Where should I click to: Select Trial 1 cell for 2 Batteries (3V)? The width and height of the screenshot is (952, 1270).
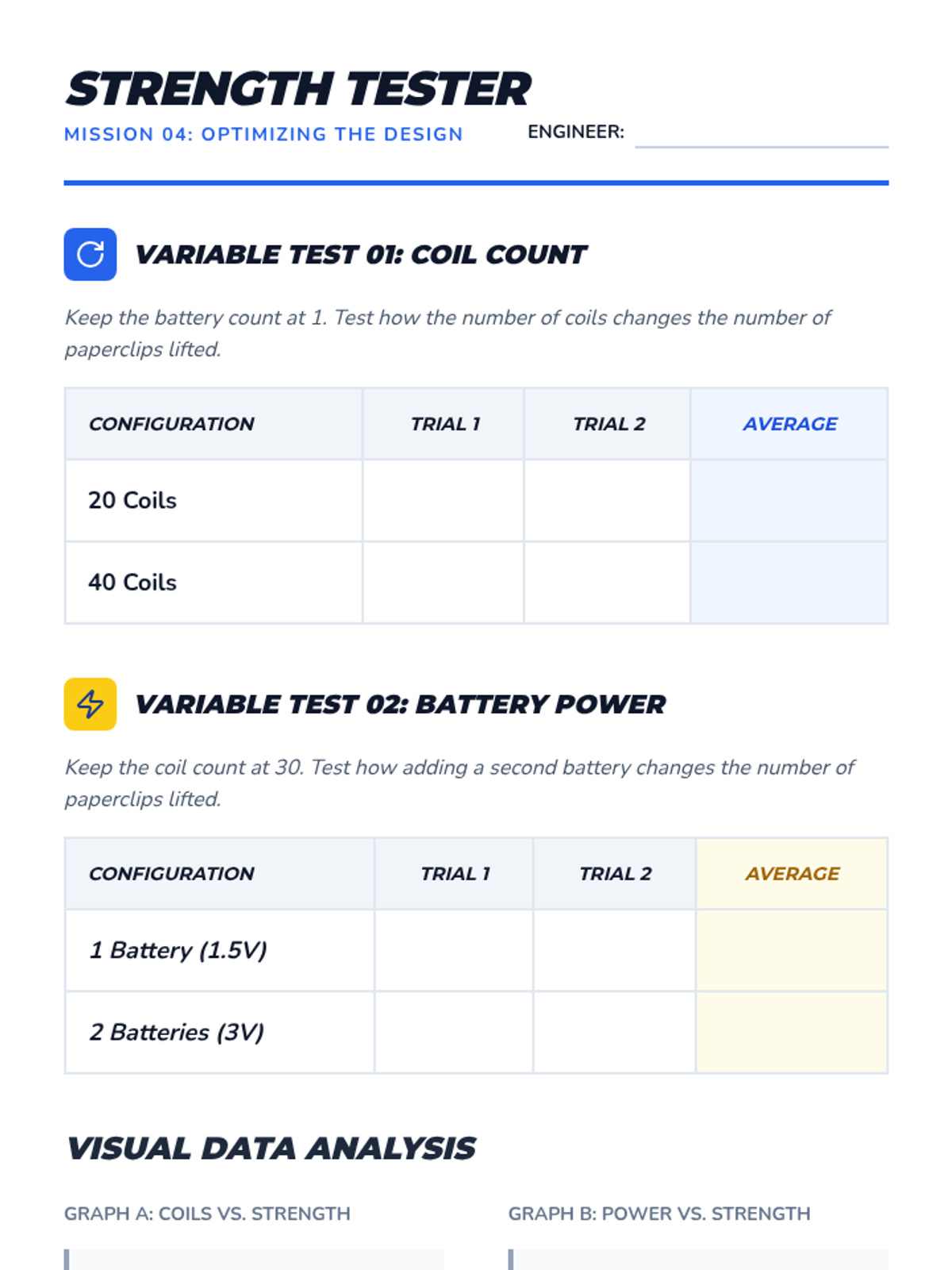pyautogui.click(x=454, y=1032)
